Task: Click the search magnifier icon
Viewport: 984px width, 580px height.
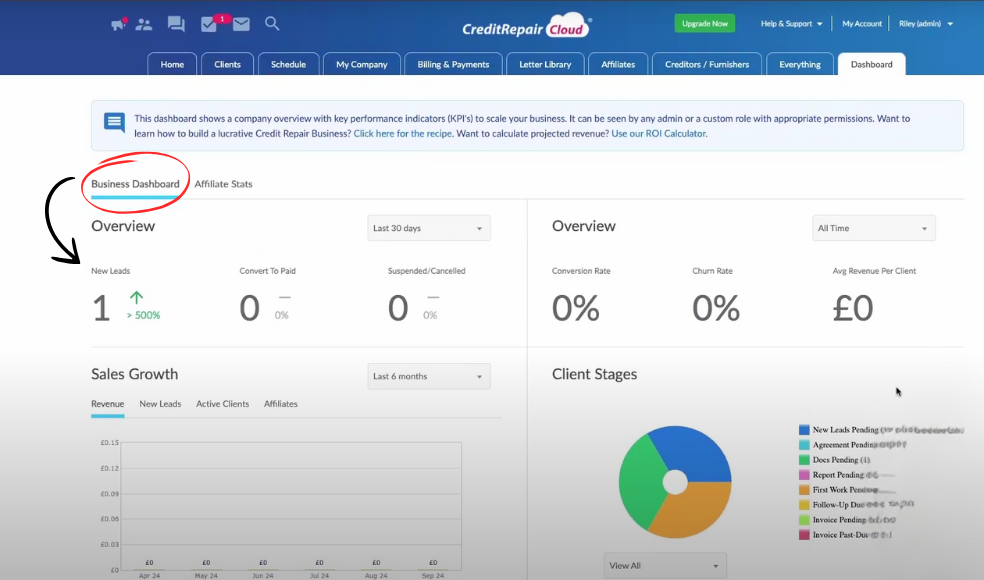Action: point(272,24)
